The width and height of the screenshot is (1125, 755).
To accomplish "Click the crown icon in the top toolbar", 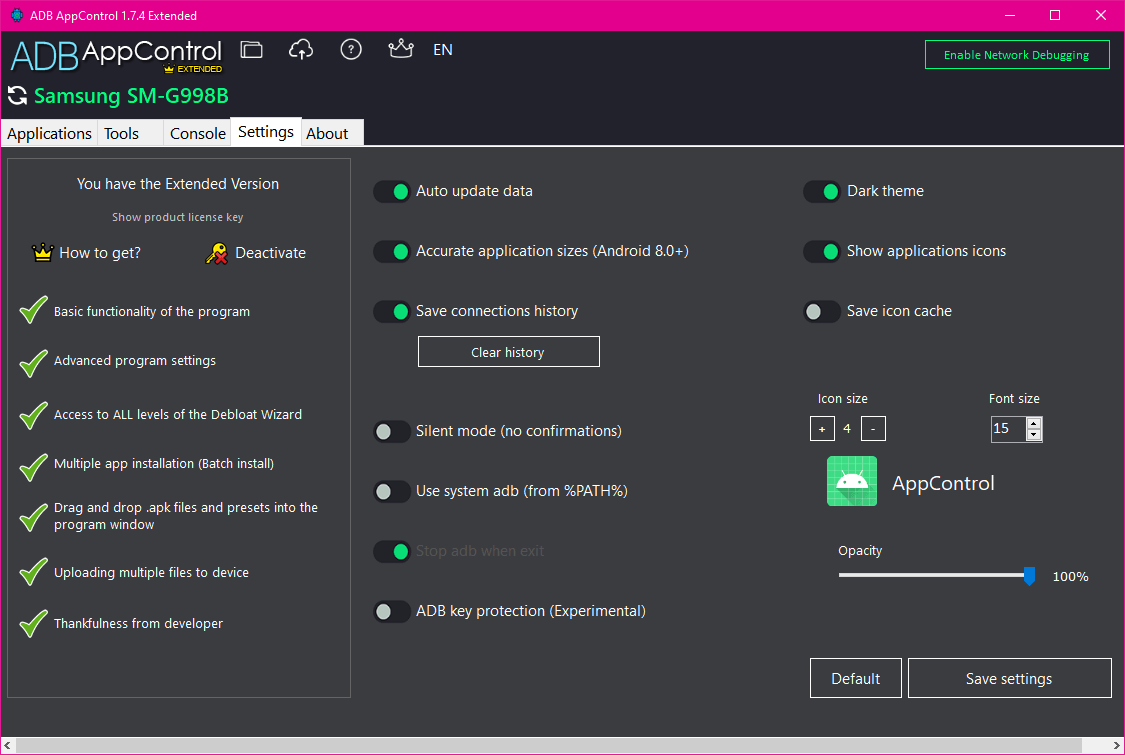I will (401, 49).
